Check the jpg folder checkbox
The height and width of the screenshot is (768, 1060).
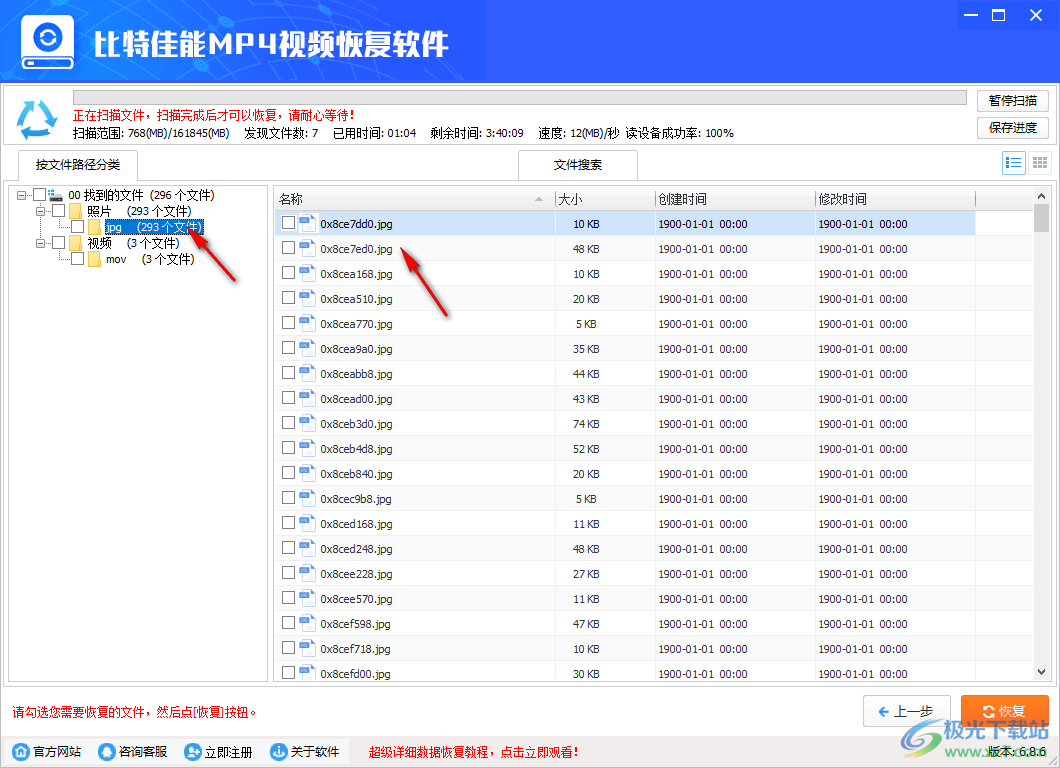pyautogui.click(x=78, y=226)
